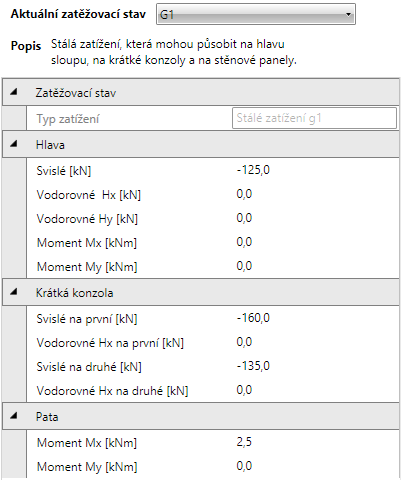Select the Krátká konzola header label

(x=74, y=293)
